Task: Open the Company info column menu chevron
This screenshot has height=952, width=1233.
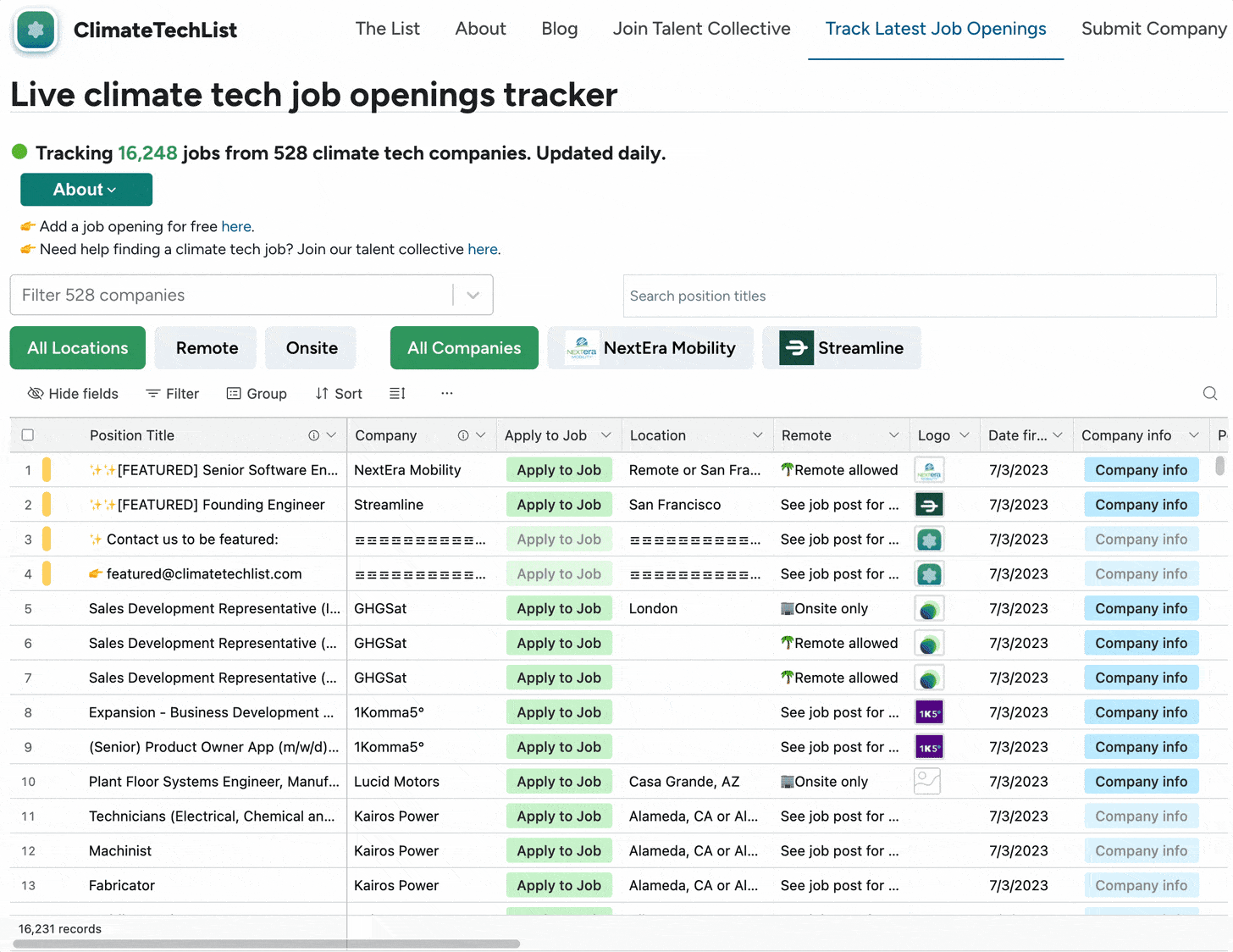Action: [1194, 435]
